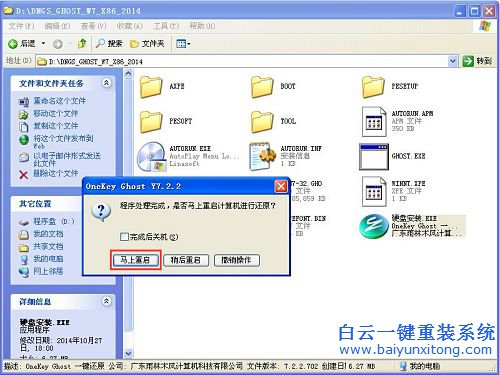Click the Forward arrow icon
This screenshot has width=500, height=375.
58,44
